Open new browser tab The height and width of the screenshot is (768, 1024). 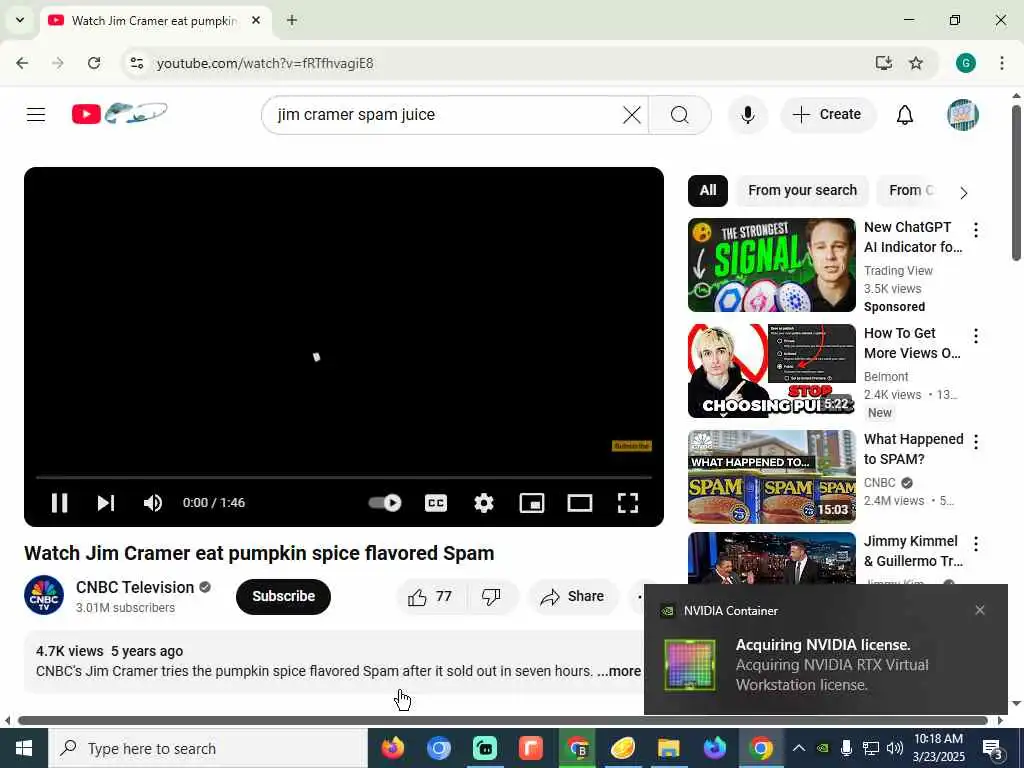tap(292, 21)
